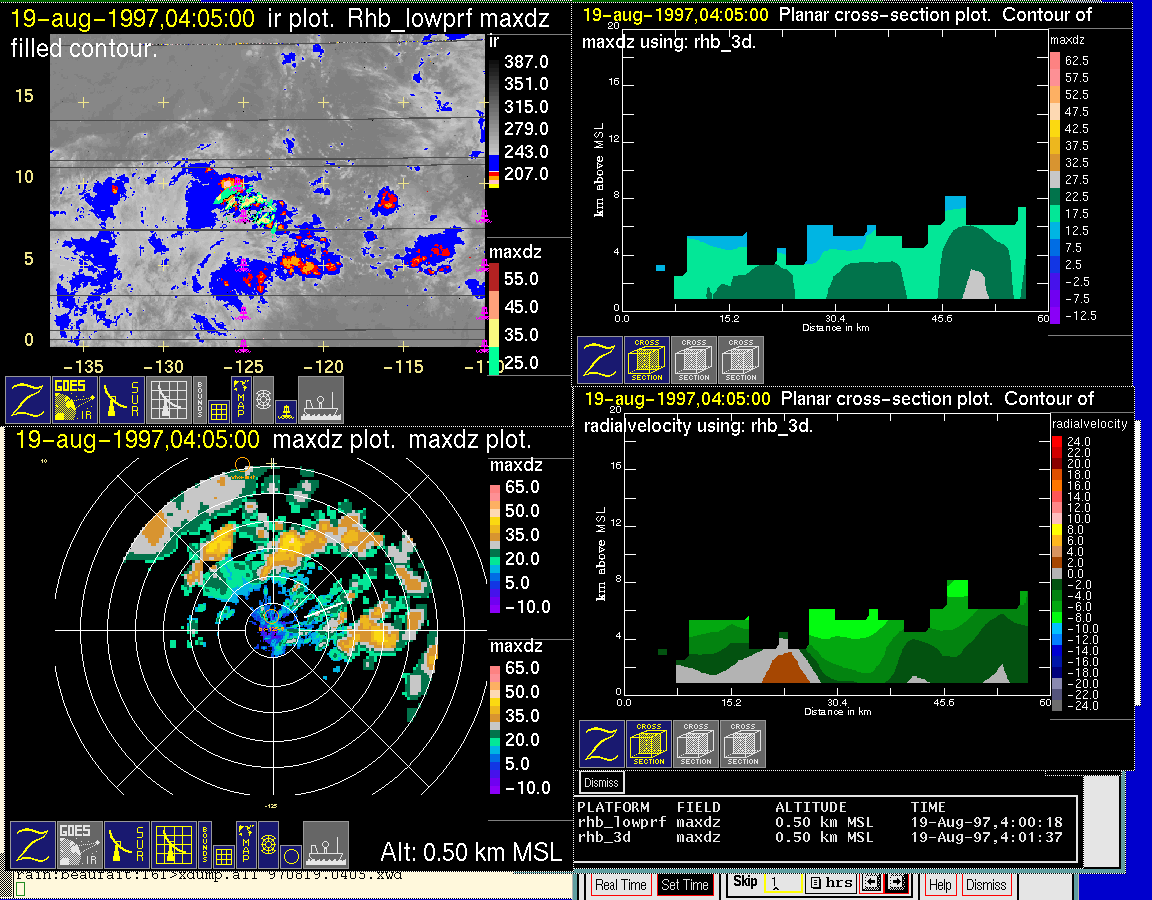Click second cross section icon under maxdz cross-section

tap(694, 360)
